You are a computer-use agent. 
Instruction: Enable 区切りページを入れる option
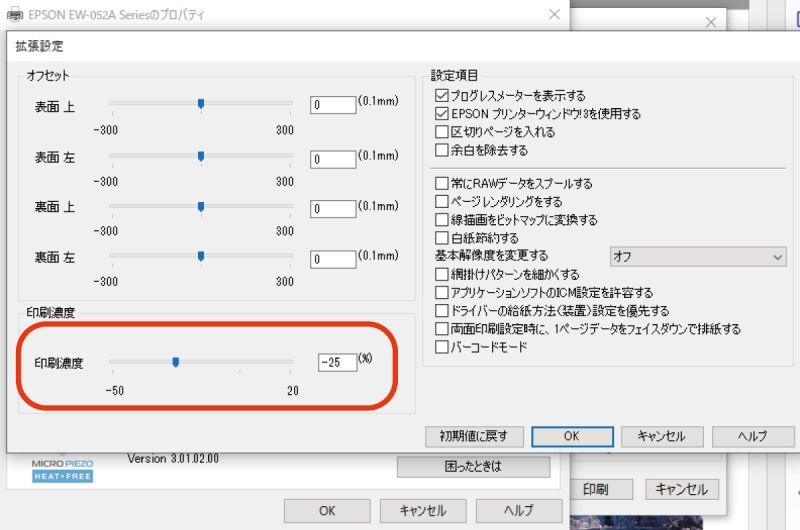point(442,132)
